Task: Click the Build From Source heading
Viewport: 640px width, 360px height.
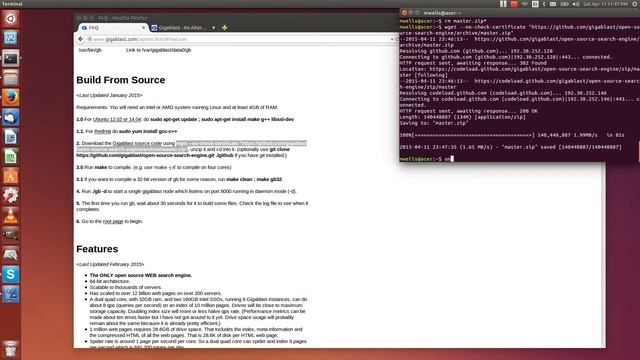Action: tap(121, 80)
